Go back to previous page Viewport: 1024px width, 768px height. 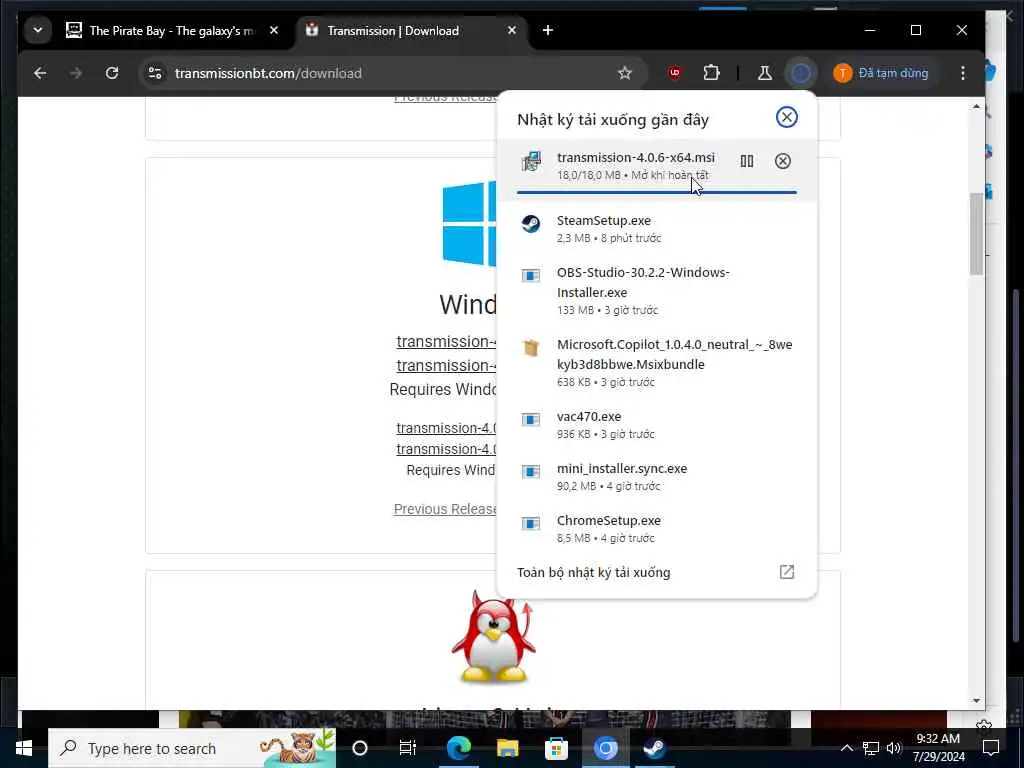pyautogui.click(x=40, y=73)
